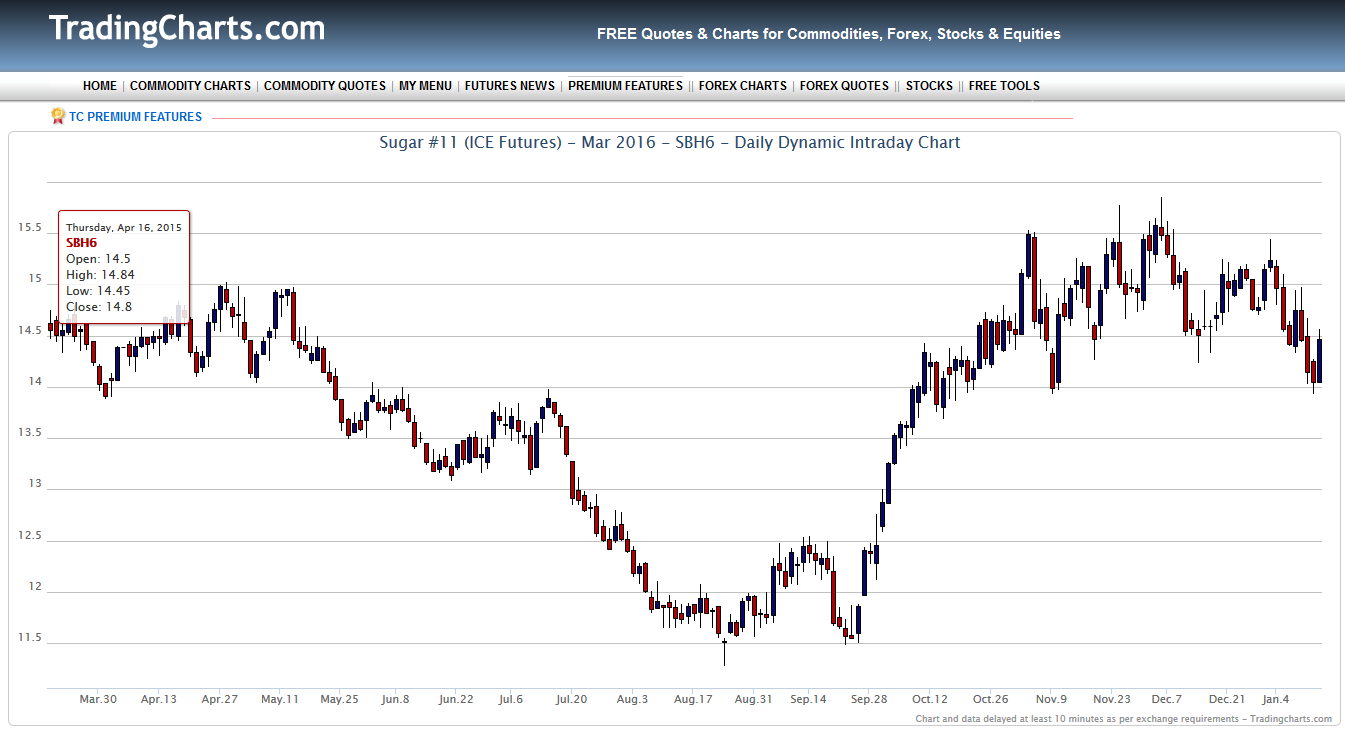Click the Mar.30 date axis label
The width and height of the screenshot is (1345, 752).
coord(98,700)
